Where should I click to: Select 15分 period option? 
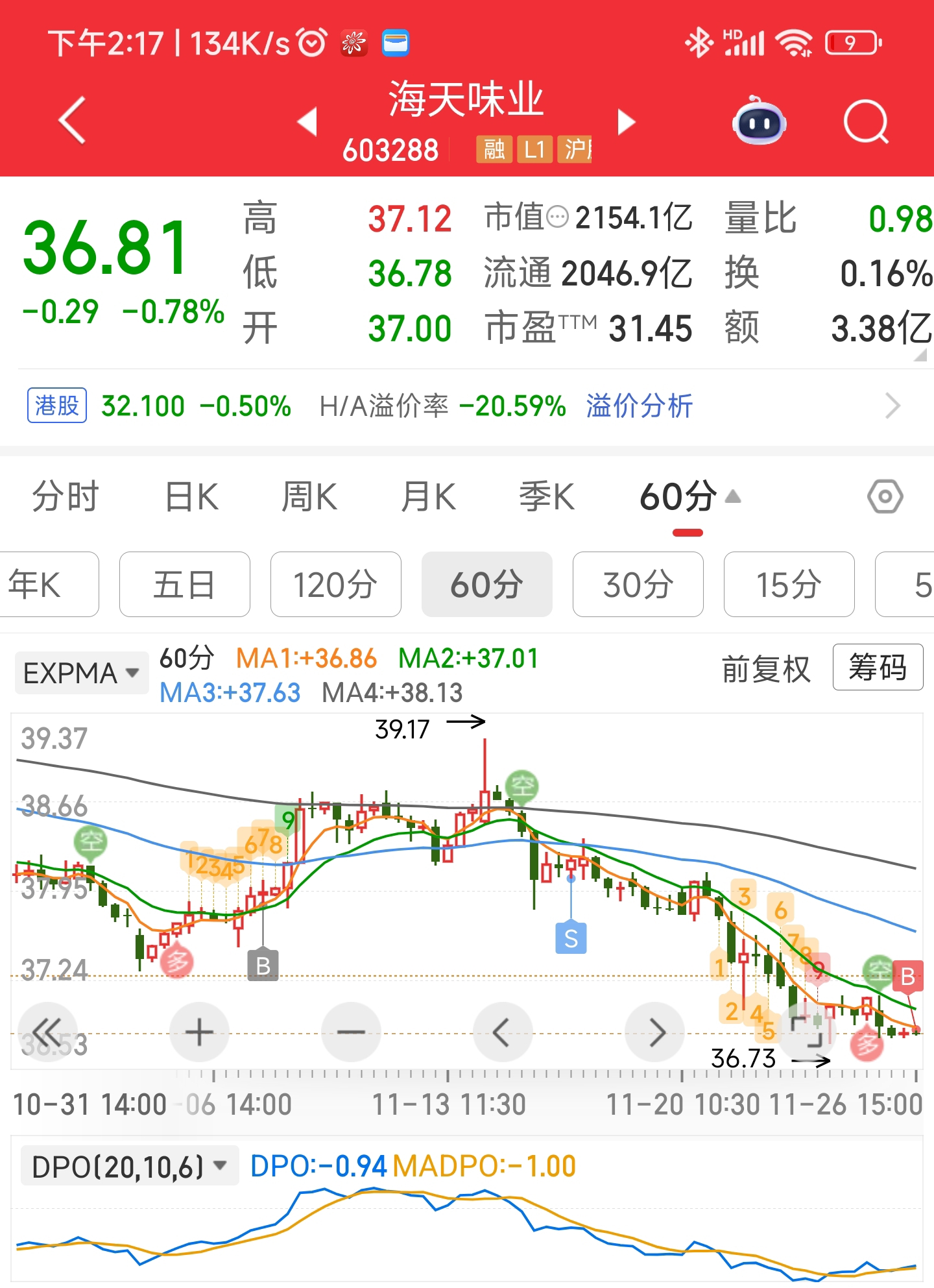[x=789, y=584]
